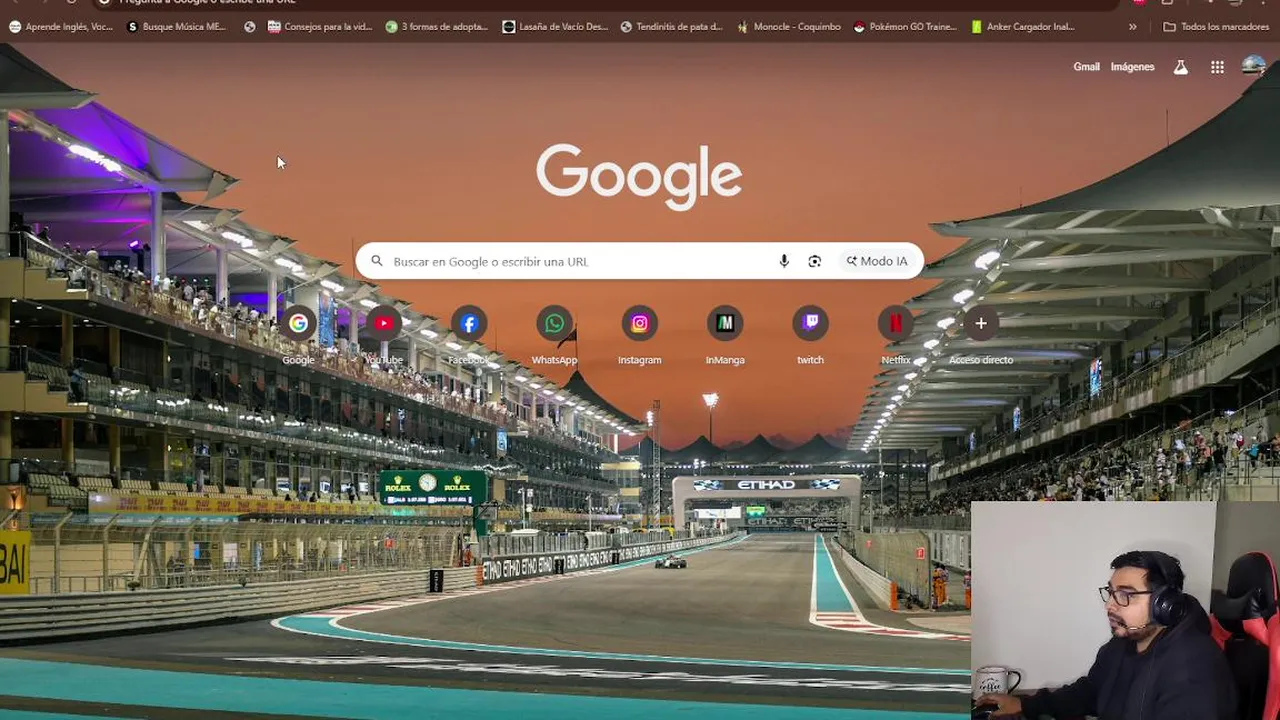Search by image with the Lens icon
This screenshot has height=720, width=1280.
[815, 261]
